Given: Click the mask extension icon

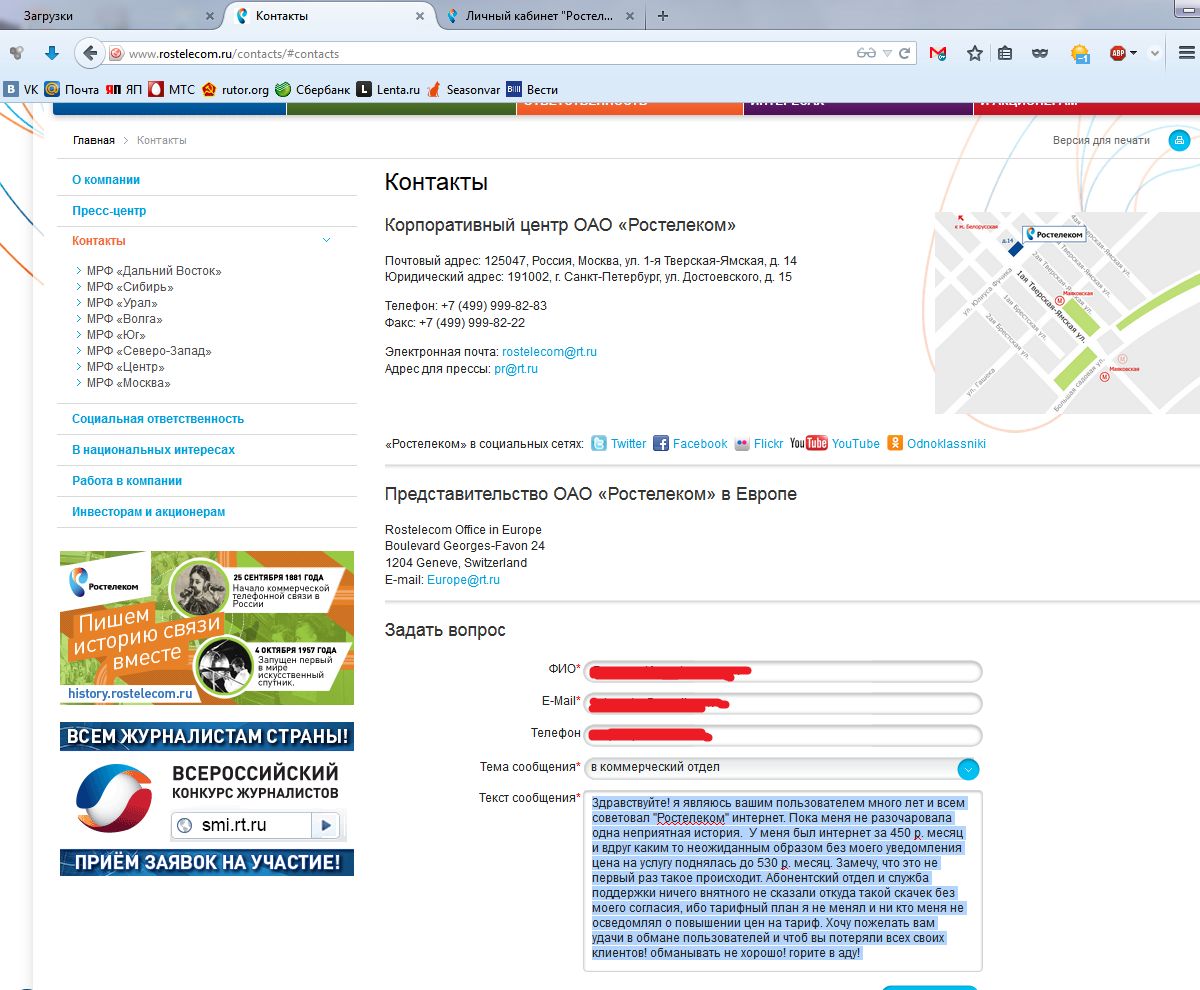Looking at the screenshot, I should coord(1040,54).
